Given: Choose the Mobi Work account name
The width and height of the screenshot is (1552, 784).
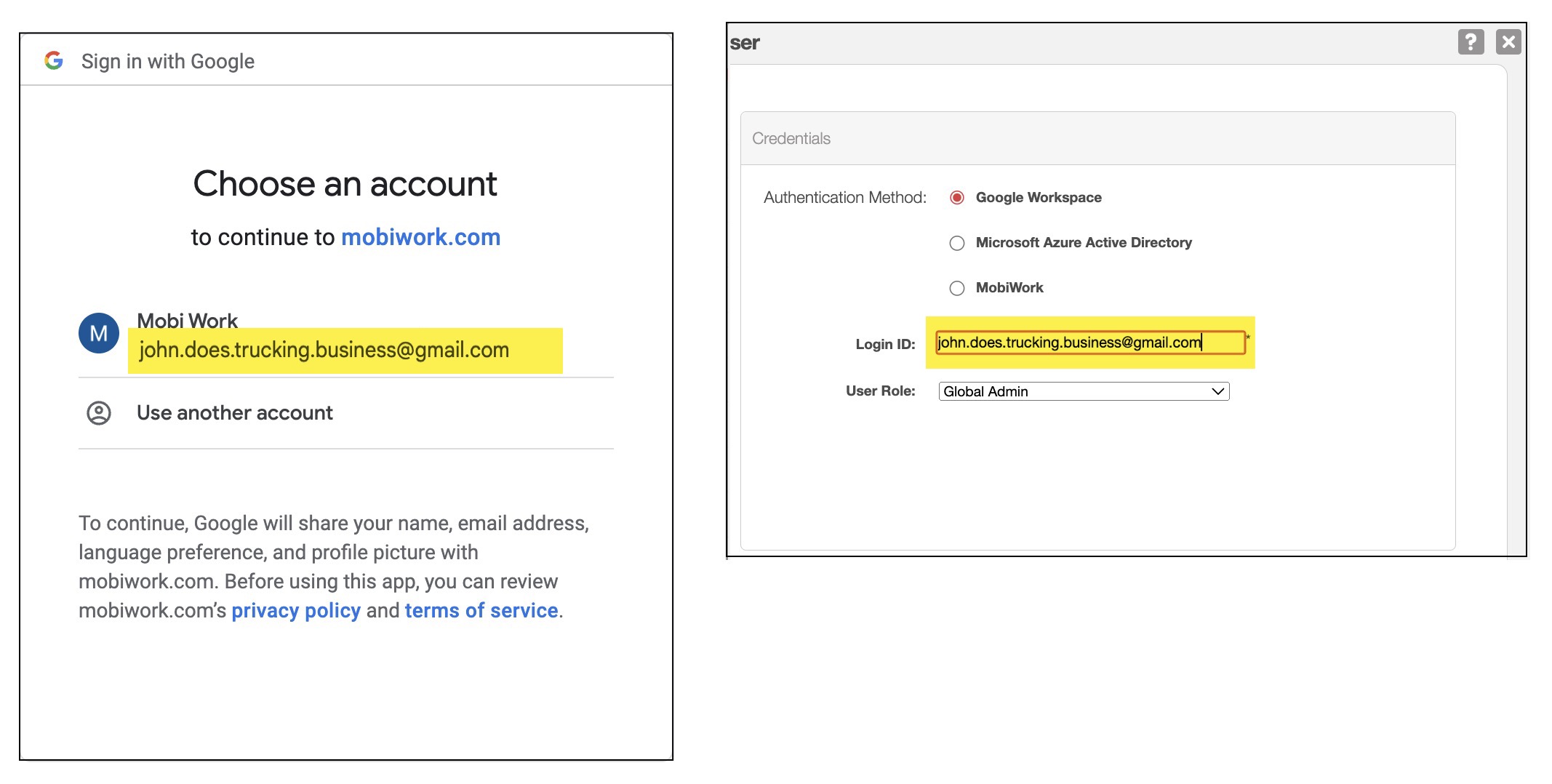Looking at the screenshot, I should (188, 320).
